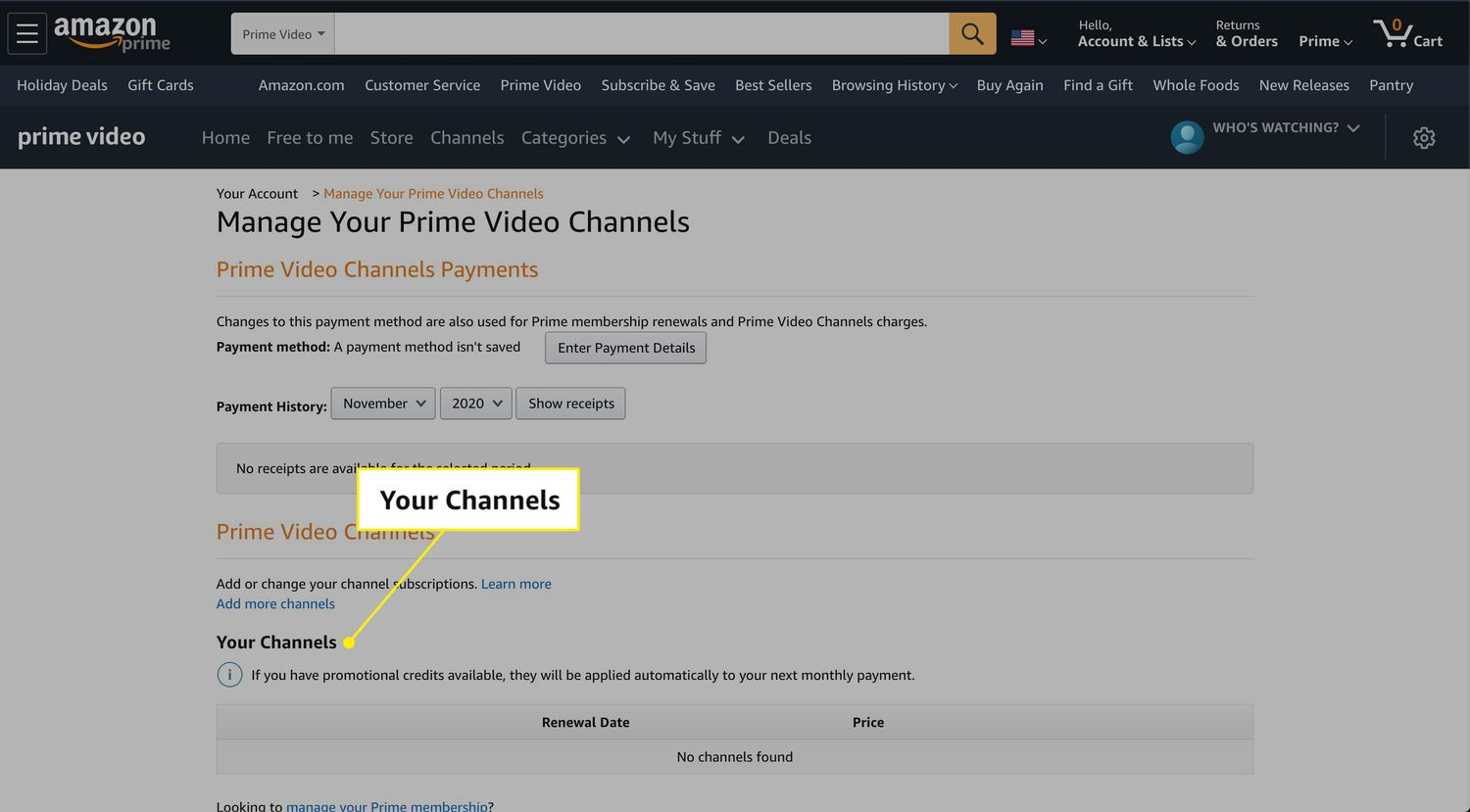Open the shopping Cart
This screenshot has height=812, width=1470.
click(x=1407, y=33)
